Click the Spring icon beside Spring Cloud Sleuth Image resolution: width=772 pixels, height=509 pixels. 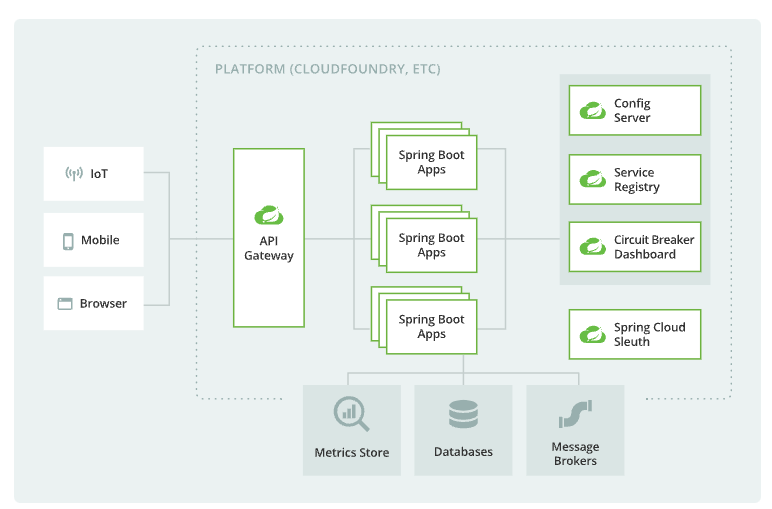click(592, 334)
